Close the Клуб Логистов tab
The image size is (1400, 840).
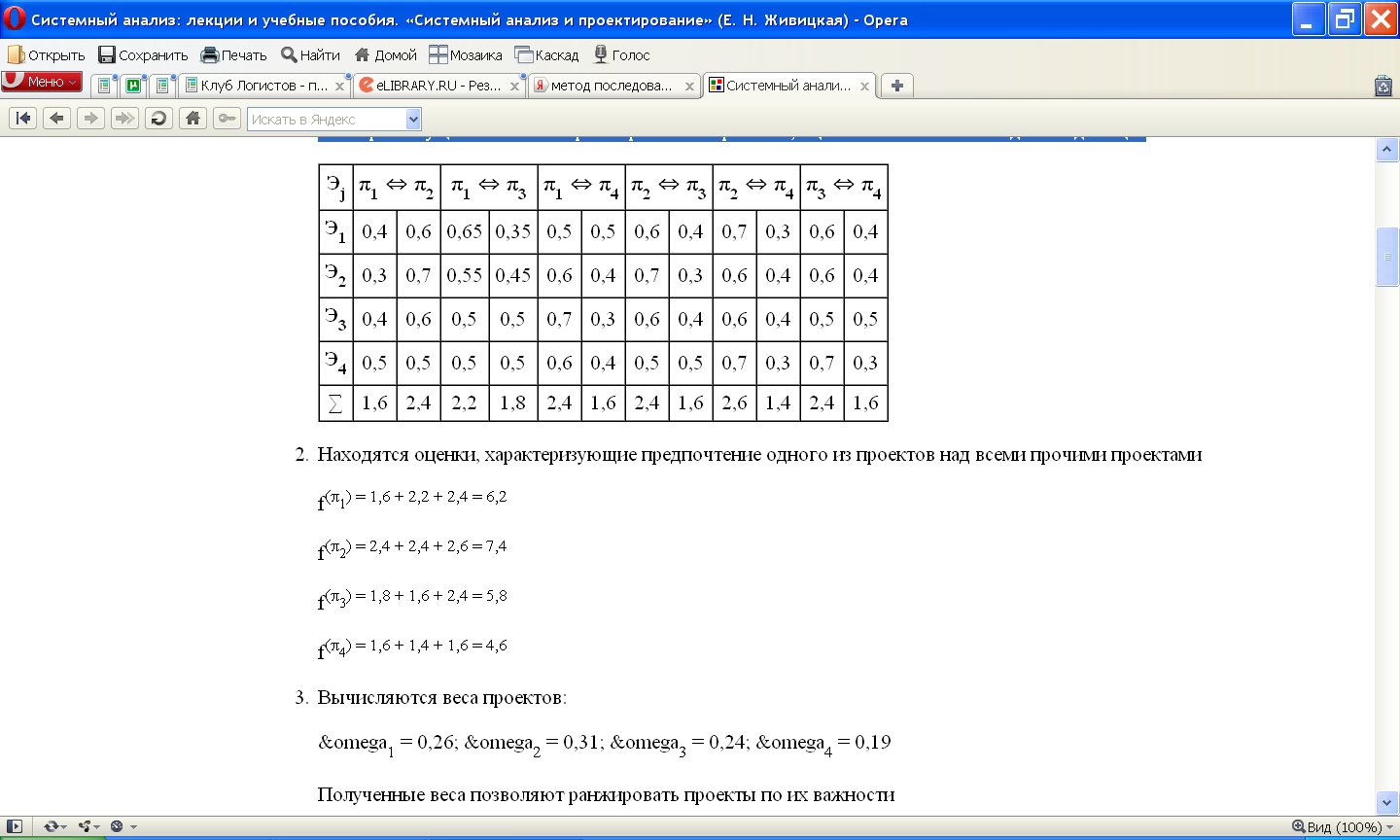(x=339, y=87)
